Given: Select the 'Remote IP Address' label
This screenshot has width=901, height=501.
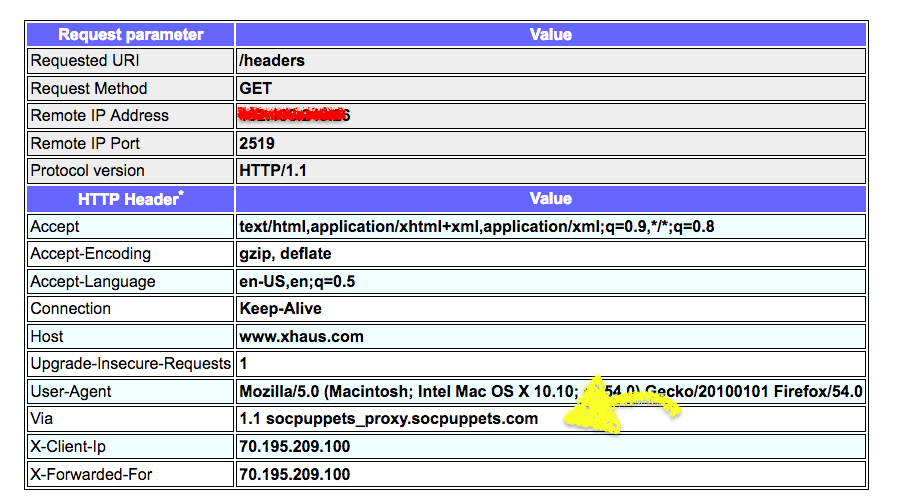Looking at the screenshot, I should (130, 116).
